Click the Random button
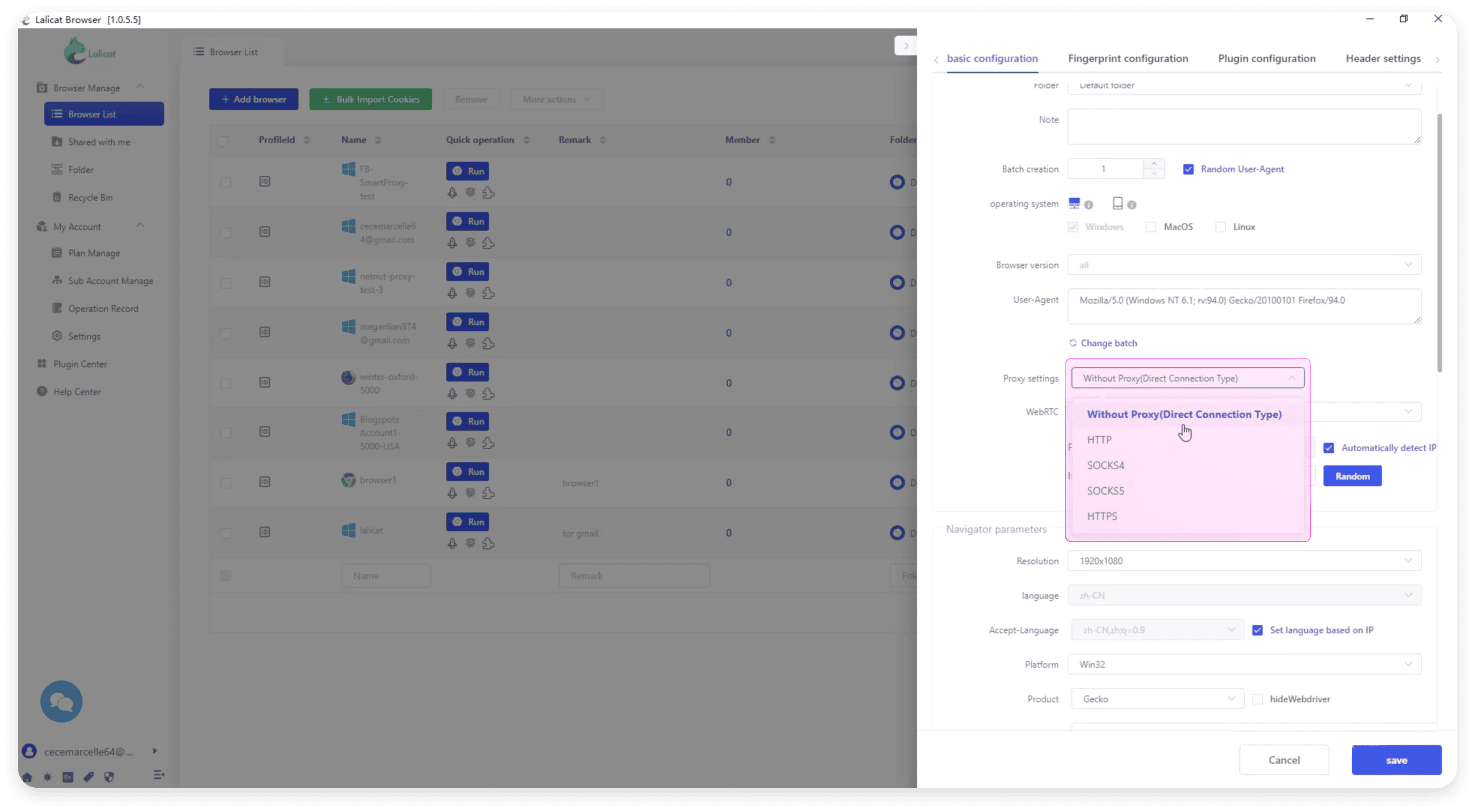The image size is (1475, 812). (1352, 476)
